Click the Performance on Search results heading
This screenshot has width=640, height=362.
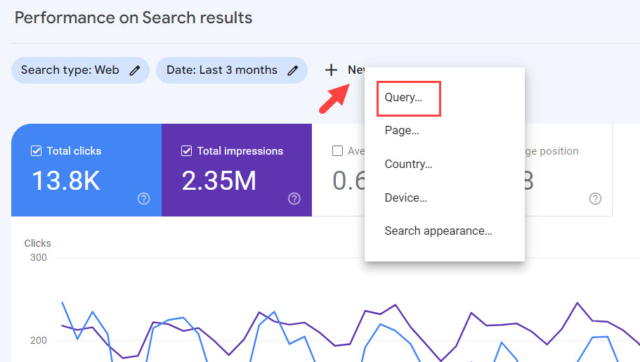[133, 18]
